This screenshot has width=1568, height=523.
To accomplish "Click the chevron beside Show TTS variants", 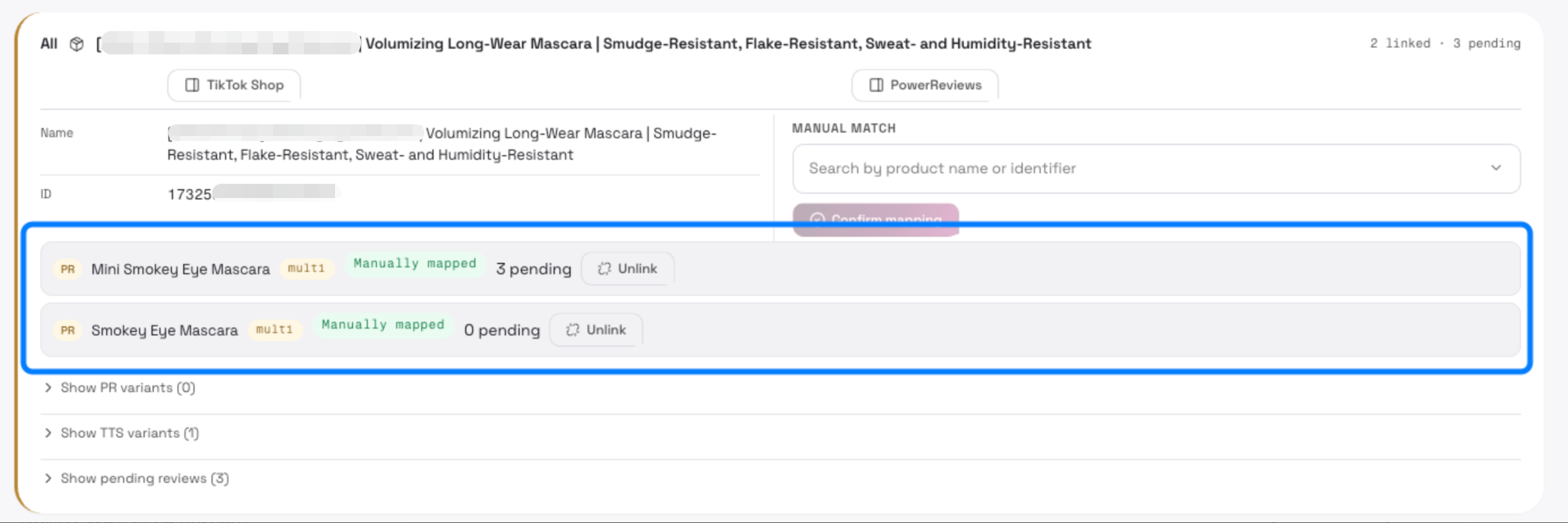I will [48, 433].
